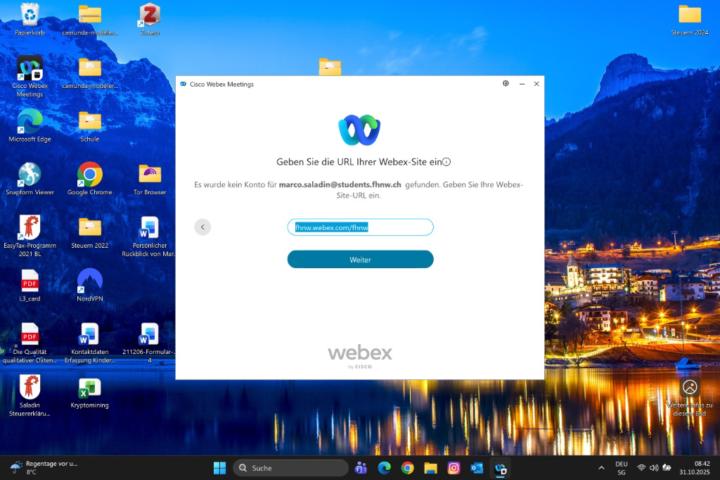
Task: Click the volume speaker tray icon
Action: [x=654, y=468]
